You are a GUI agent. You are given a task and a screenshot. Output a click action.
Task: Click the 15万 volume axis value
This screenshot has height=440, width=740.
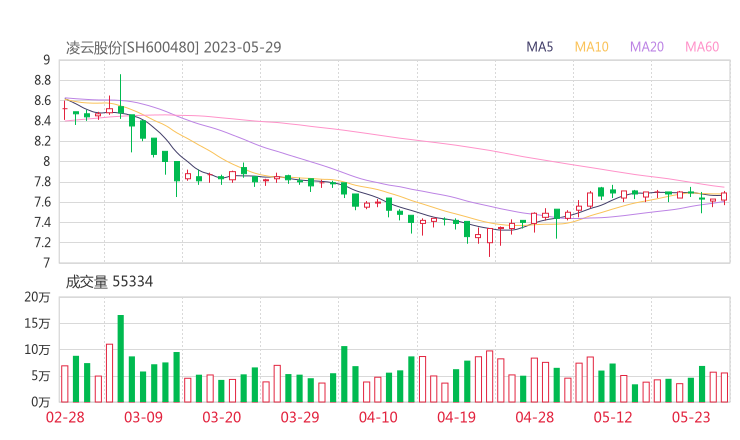(x=37, y=323)
